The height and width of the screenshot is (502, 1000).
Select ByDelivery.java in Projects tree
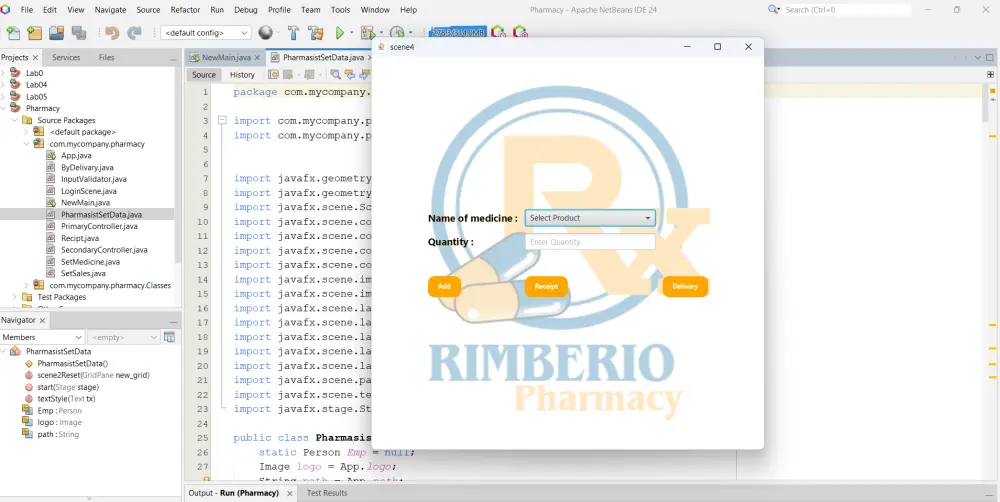[87, 167]
